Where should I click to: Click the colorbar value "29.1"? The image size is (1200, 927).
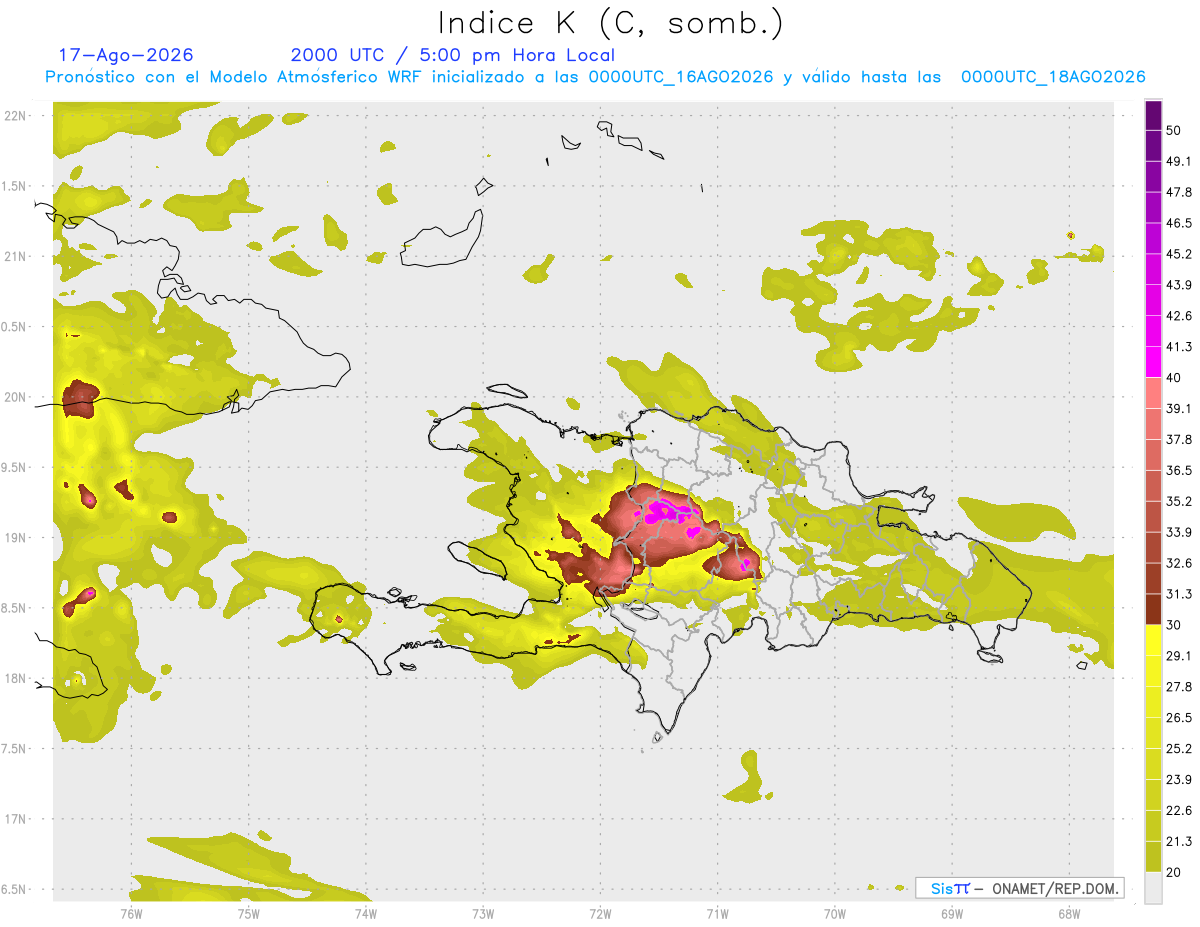[1178, 656]
